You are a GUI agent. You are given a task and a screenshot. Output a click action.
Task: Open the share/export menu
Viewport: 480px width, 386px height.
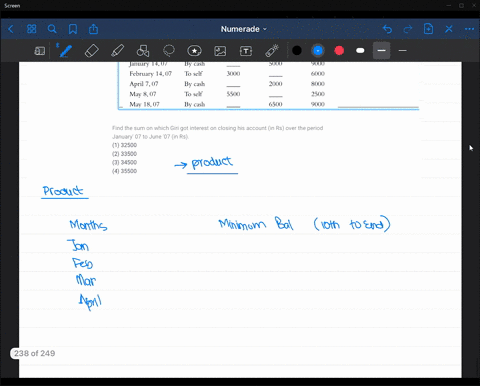click(93, 29)
